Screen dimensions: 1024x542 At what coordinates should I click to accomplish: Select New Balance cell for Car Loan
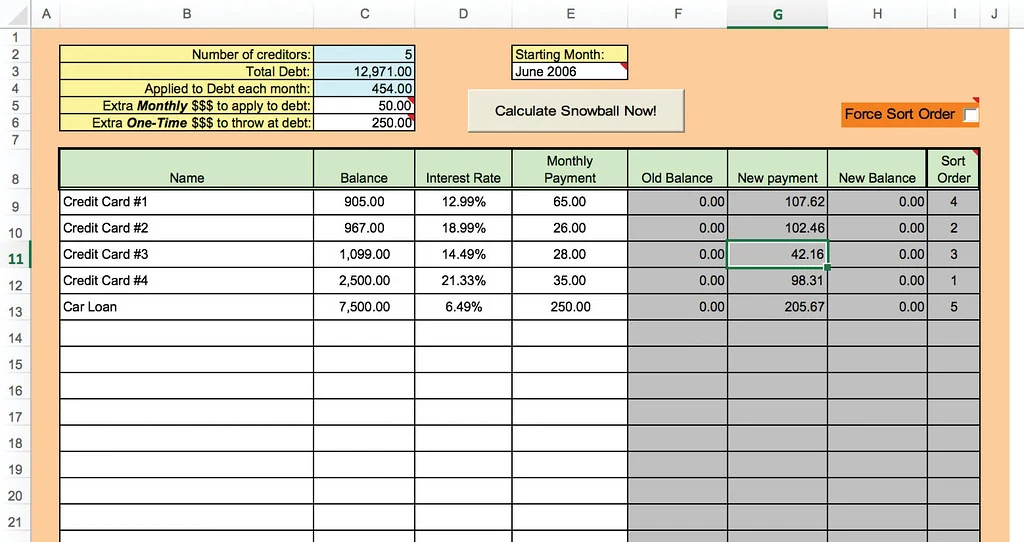(x=877, y=306)
